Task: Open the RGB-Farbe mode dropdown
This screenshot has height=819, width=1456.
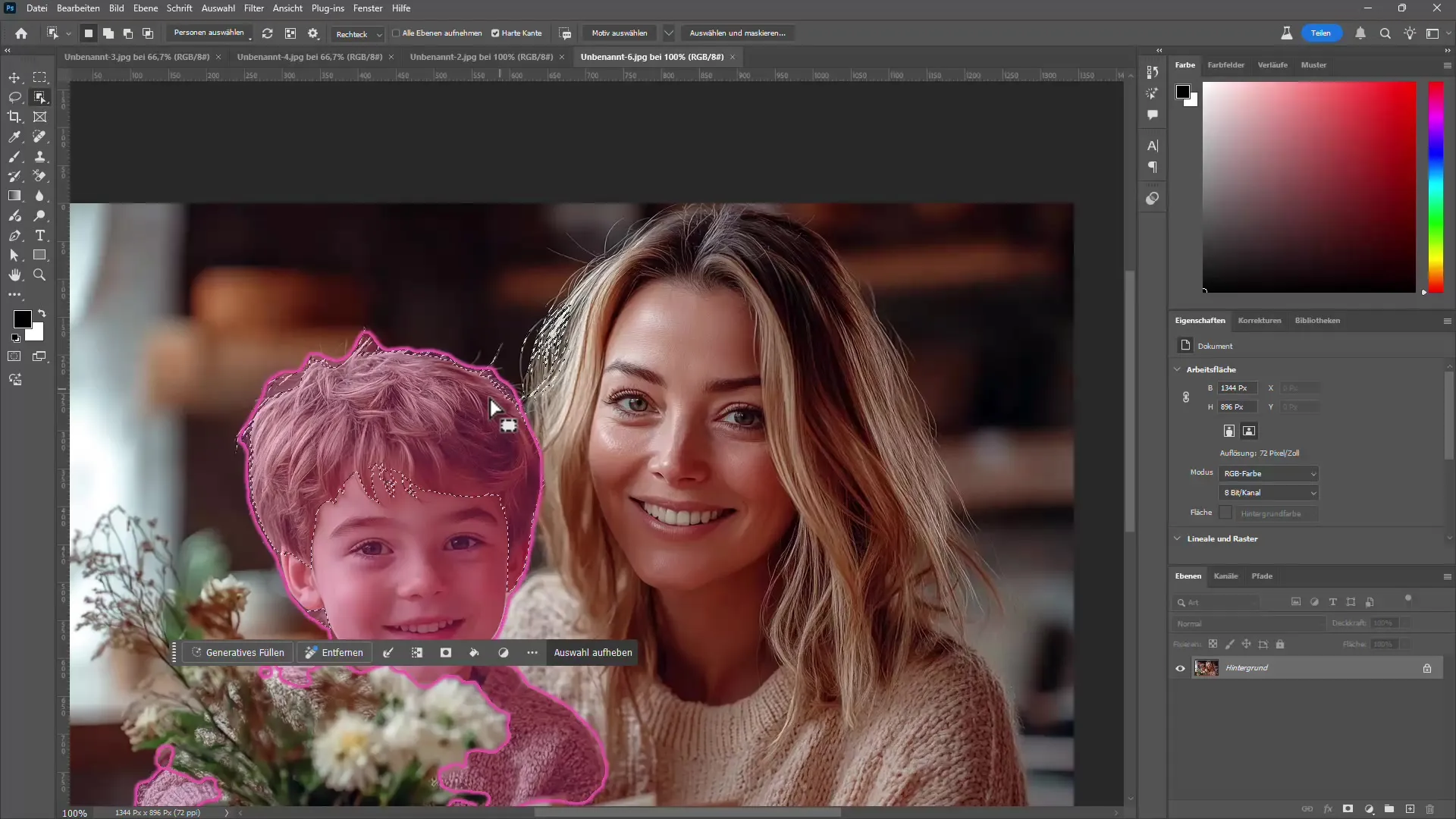Action: coord(1269,474)
